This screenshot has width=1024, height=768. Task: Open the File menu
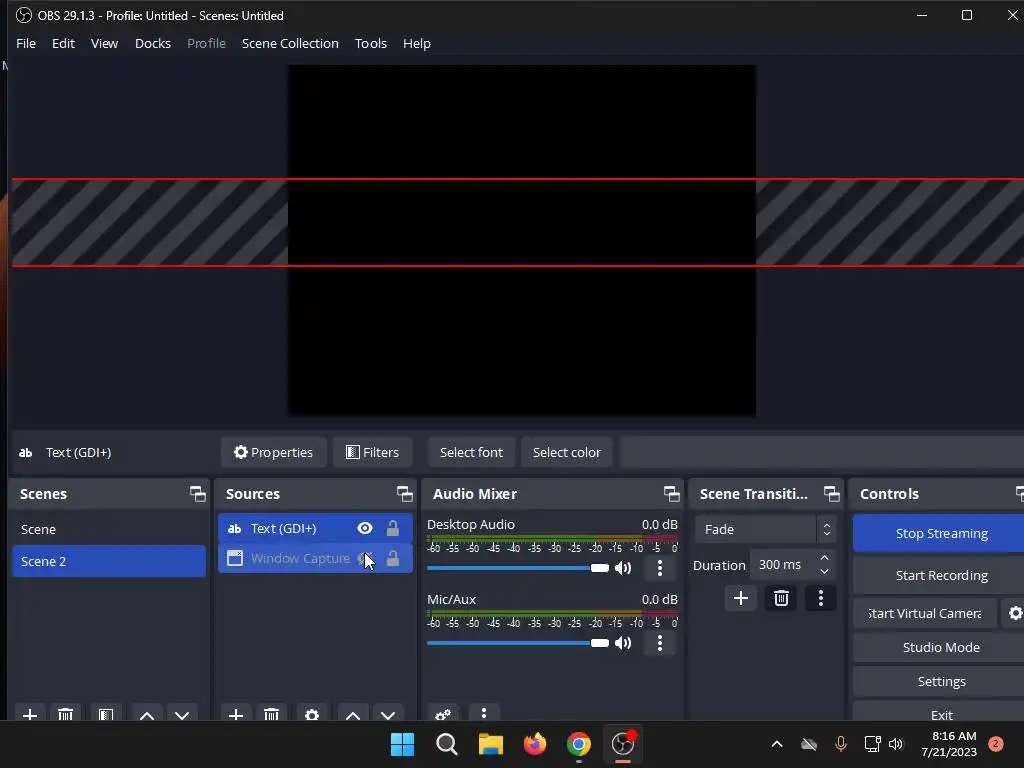(x=25, y=43)
